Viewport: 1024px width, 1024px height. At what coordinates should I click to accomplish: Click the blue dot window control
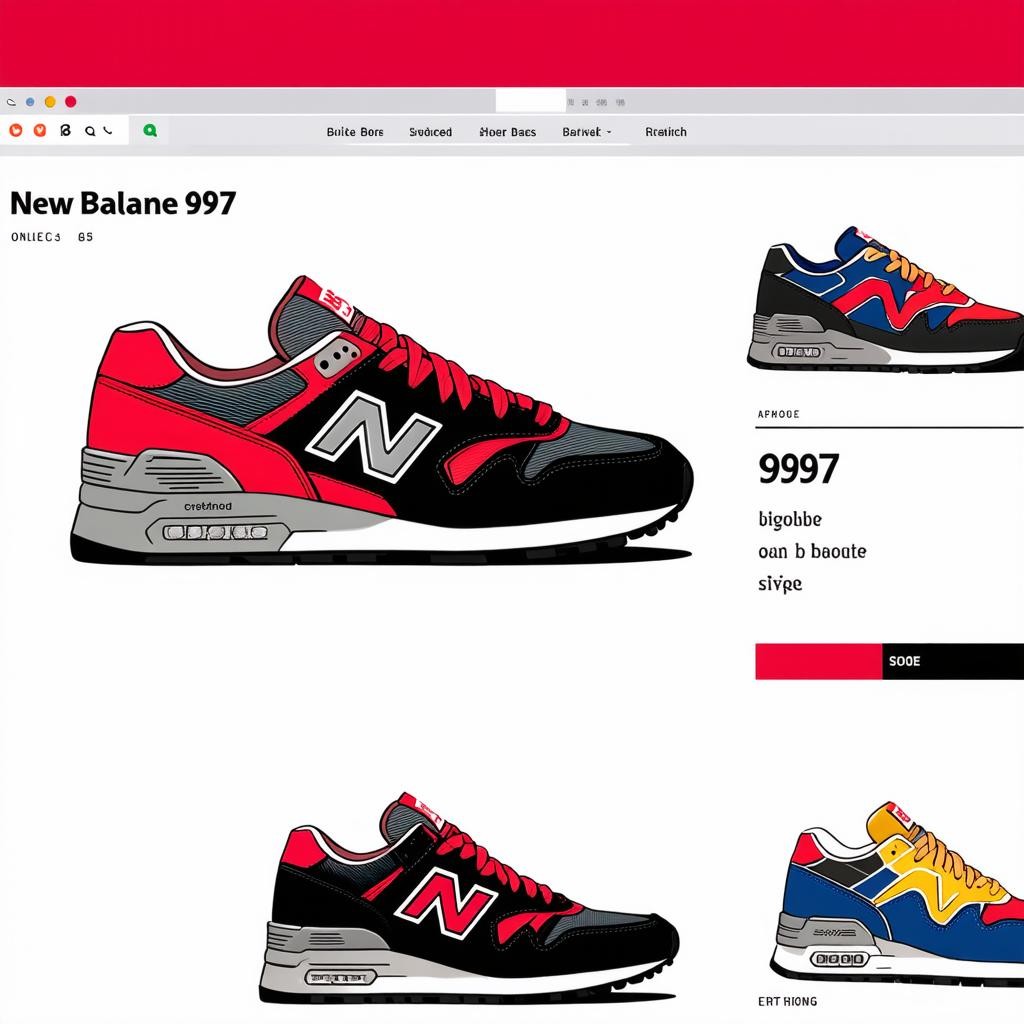click(x=30, y=101)
